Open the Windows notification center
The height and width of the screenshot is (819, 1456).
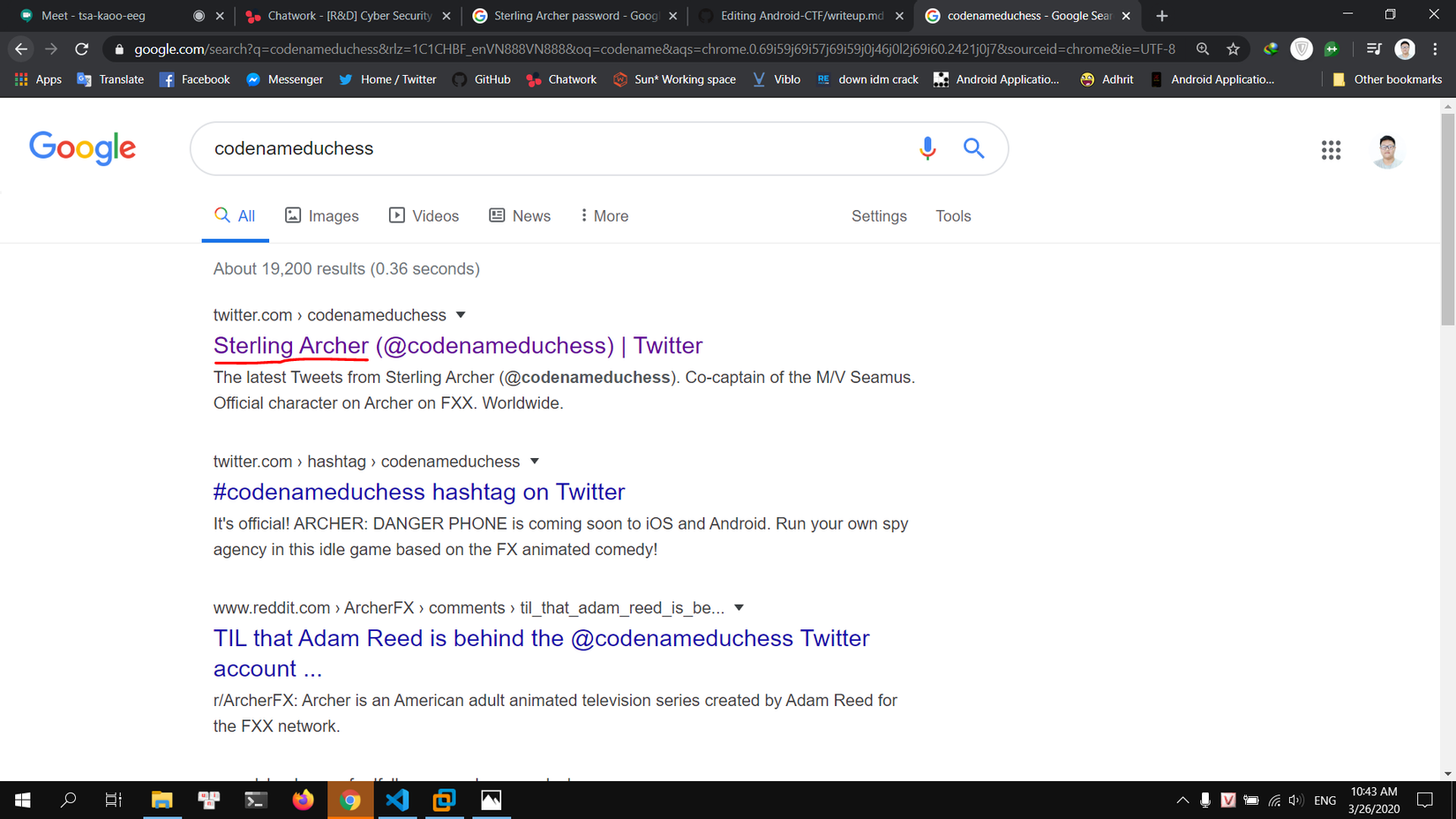(x=1424, y=800)
